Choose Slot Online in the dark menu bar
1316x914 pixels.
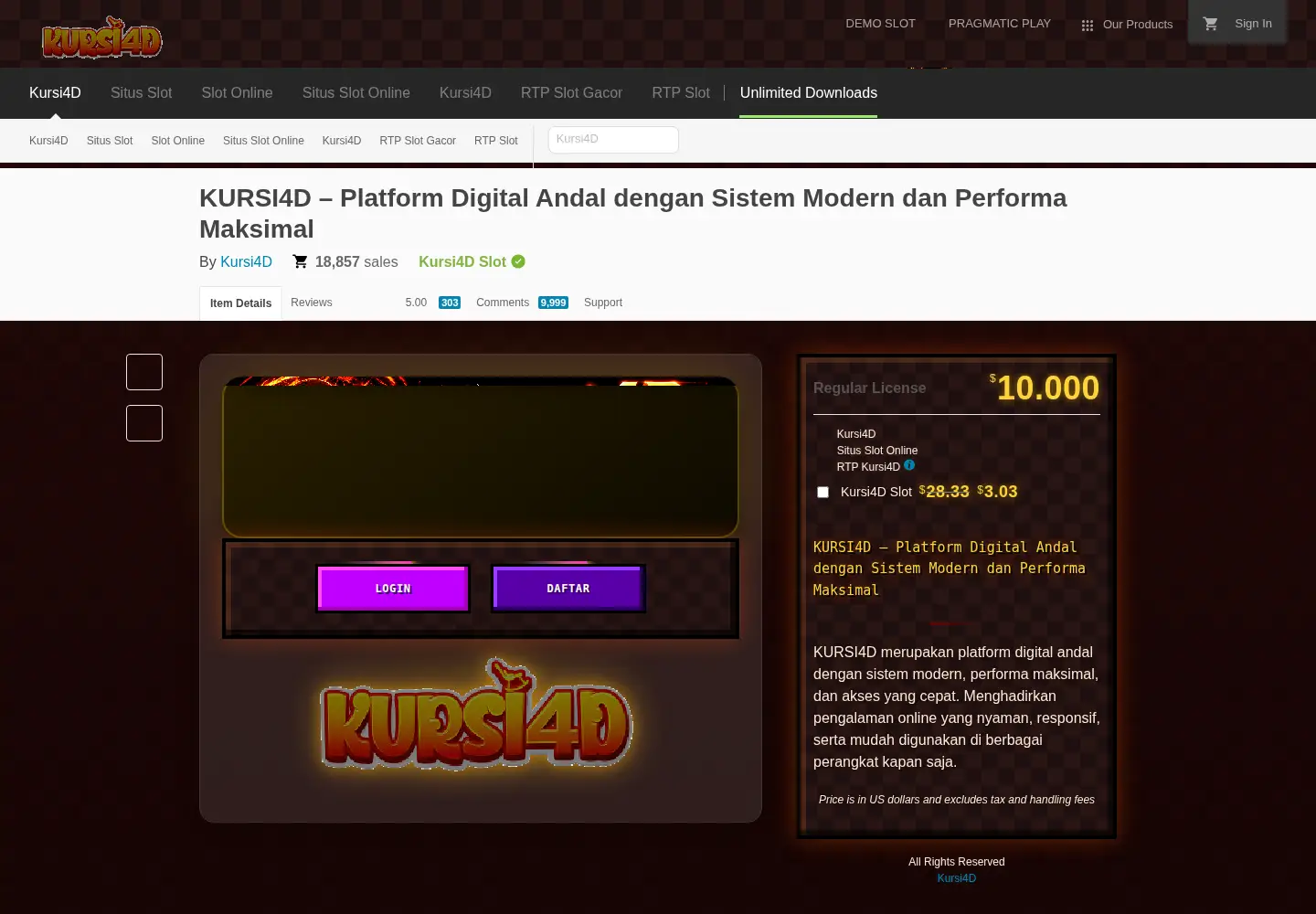coord(237,92)
